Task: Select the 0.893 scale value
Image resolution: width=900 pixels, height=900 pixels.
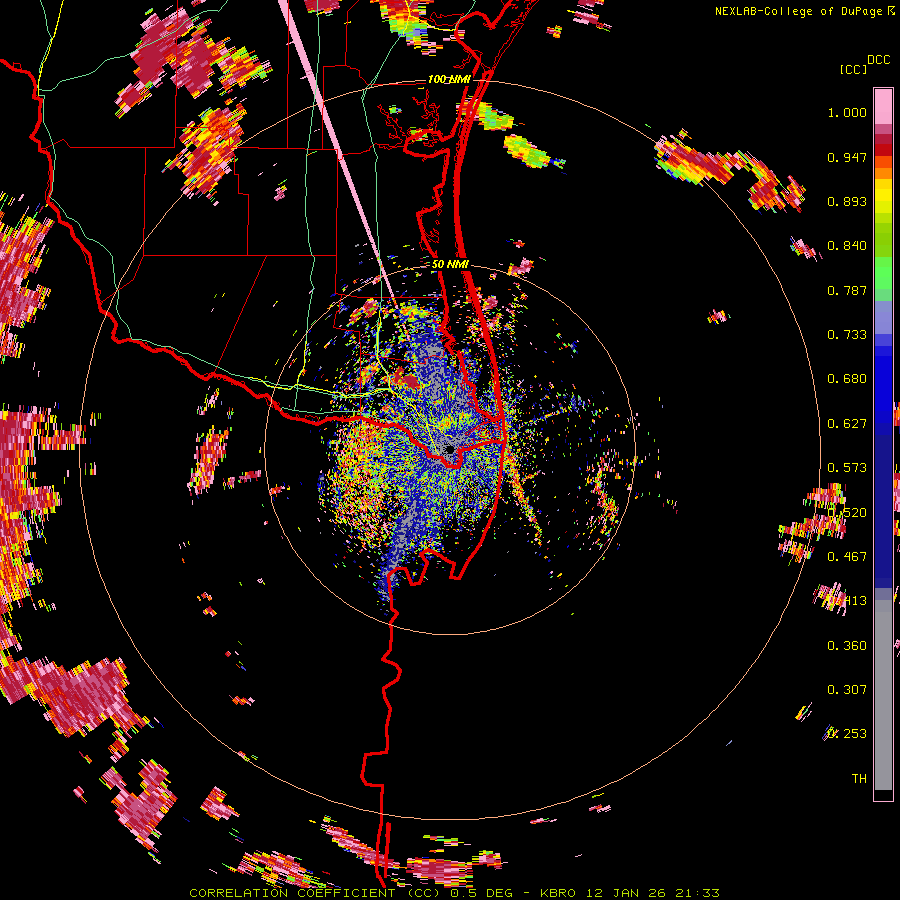Action: (847, 201)
